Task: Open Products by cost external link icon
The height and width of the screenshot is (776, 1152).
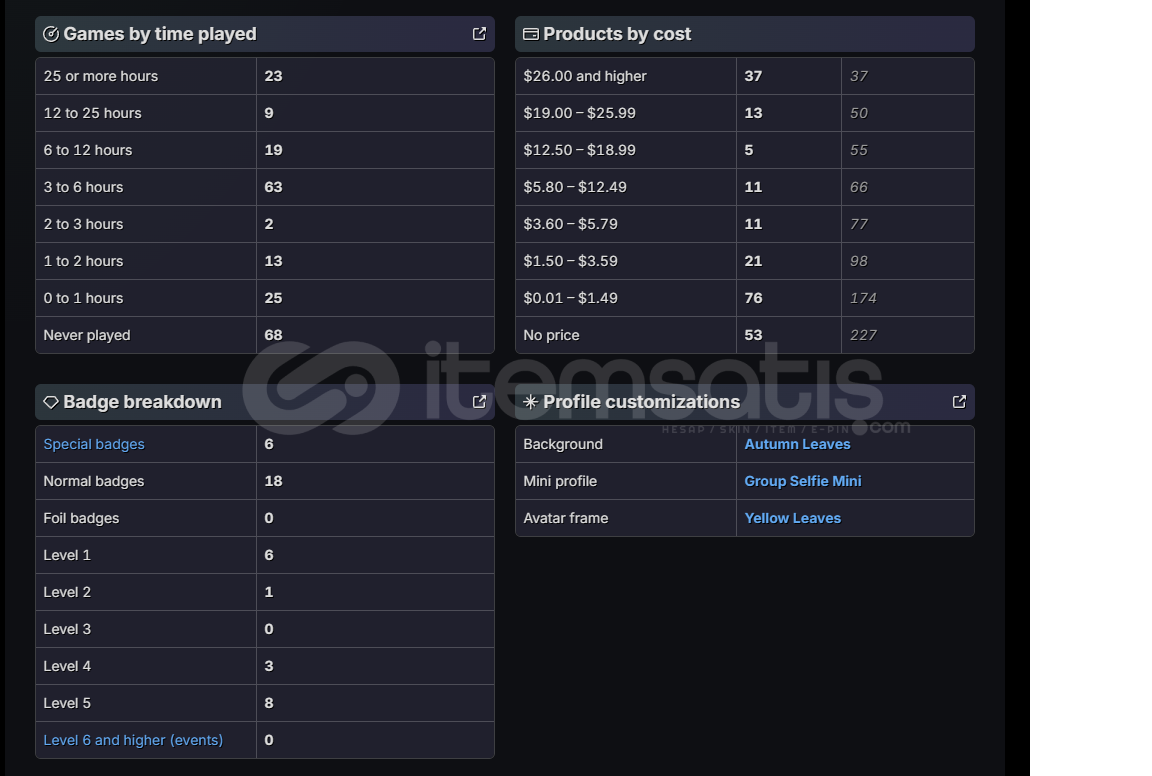Action: pos(959,34)
